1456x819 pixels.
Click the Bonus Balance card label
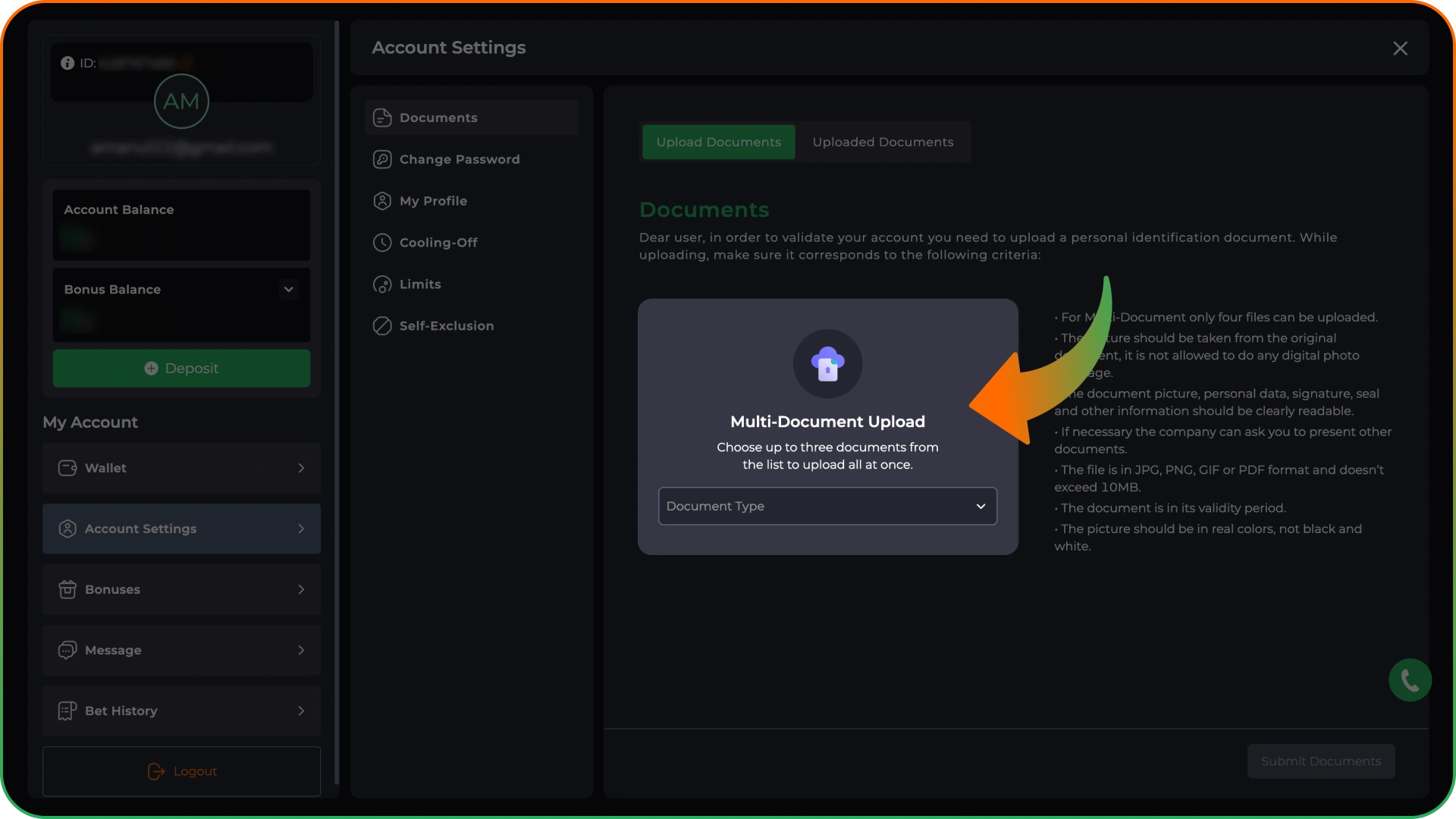[112, 290]
